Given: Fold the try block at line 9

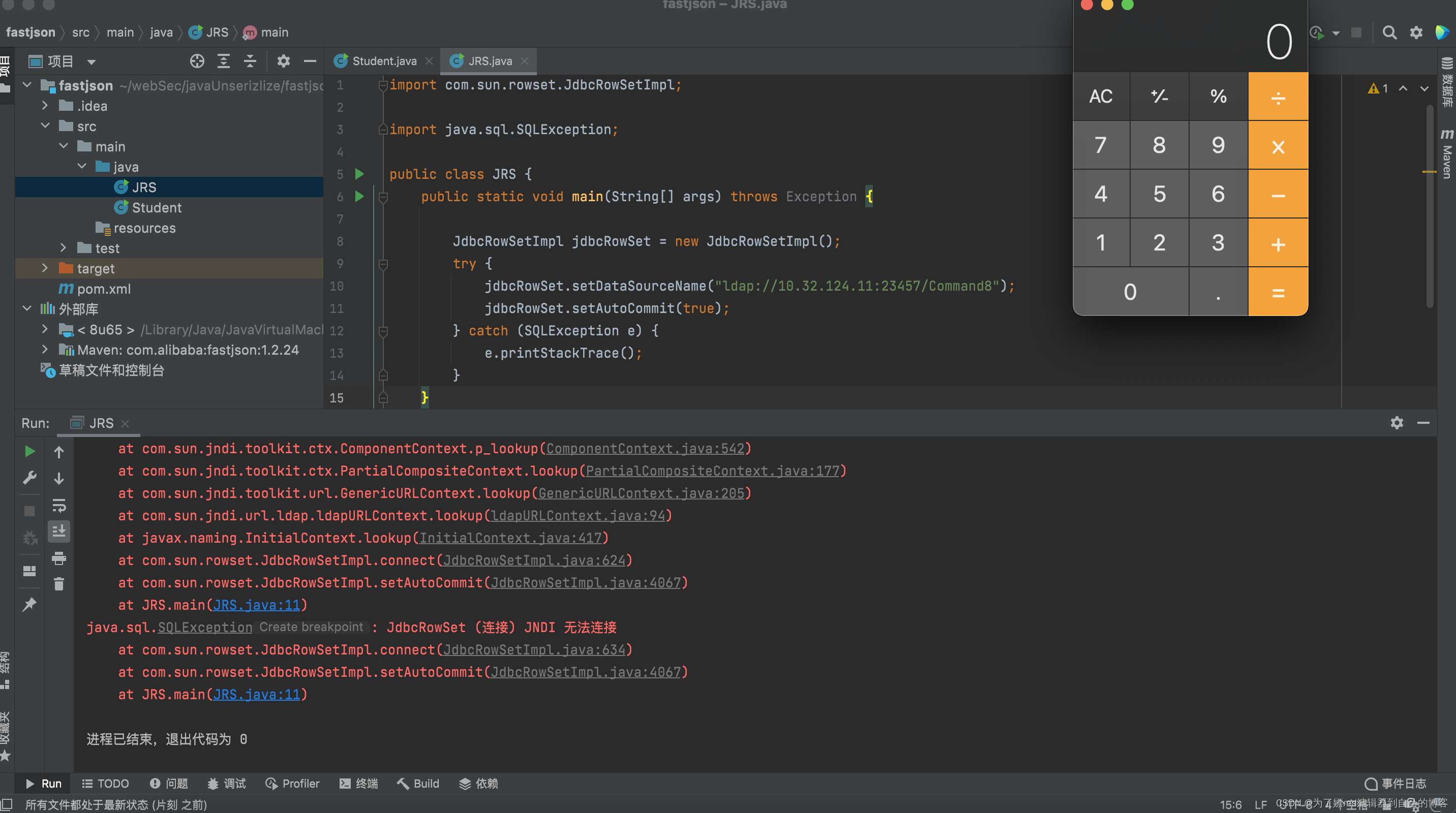Looking at the screenshot, I should pos(383,264).
